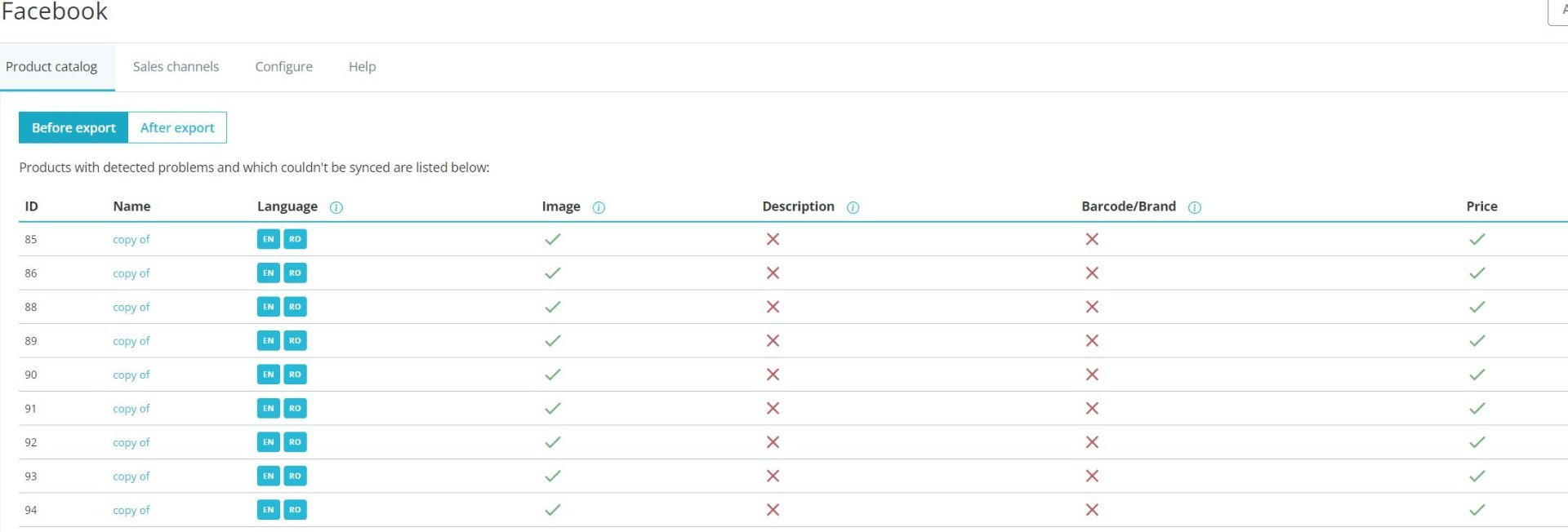Open the Configure tab

[x=283, y=67]
